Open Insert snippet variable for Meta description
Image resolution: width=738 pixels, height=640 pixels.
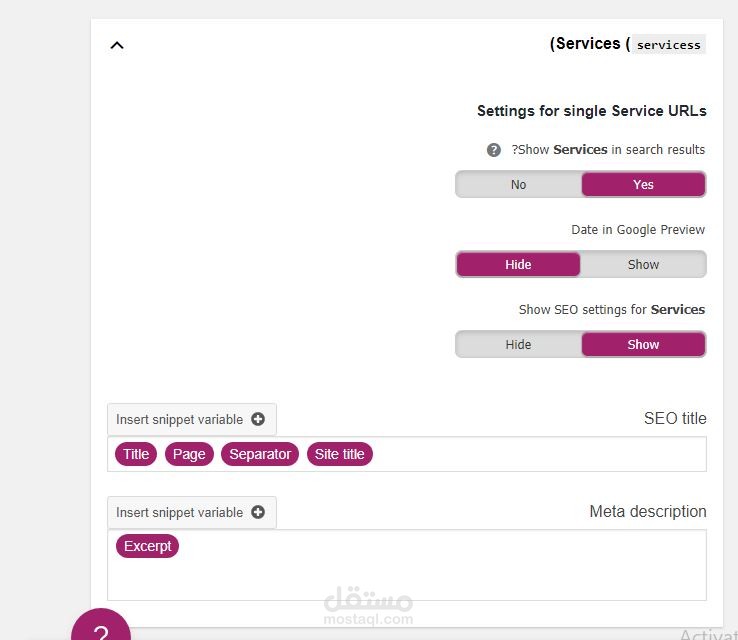(180, 512)
